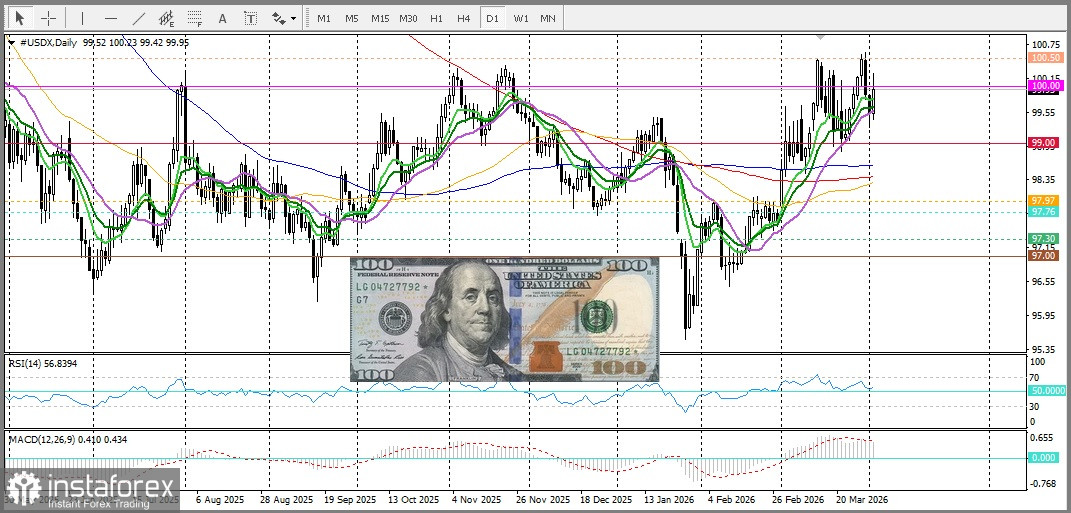
Task: Insert a text label object
Action: [x=250, y=18]
